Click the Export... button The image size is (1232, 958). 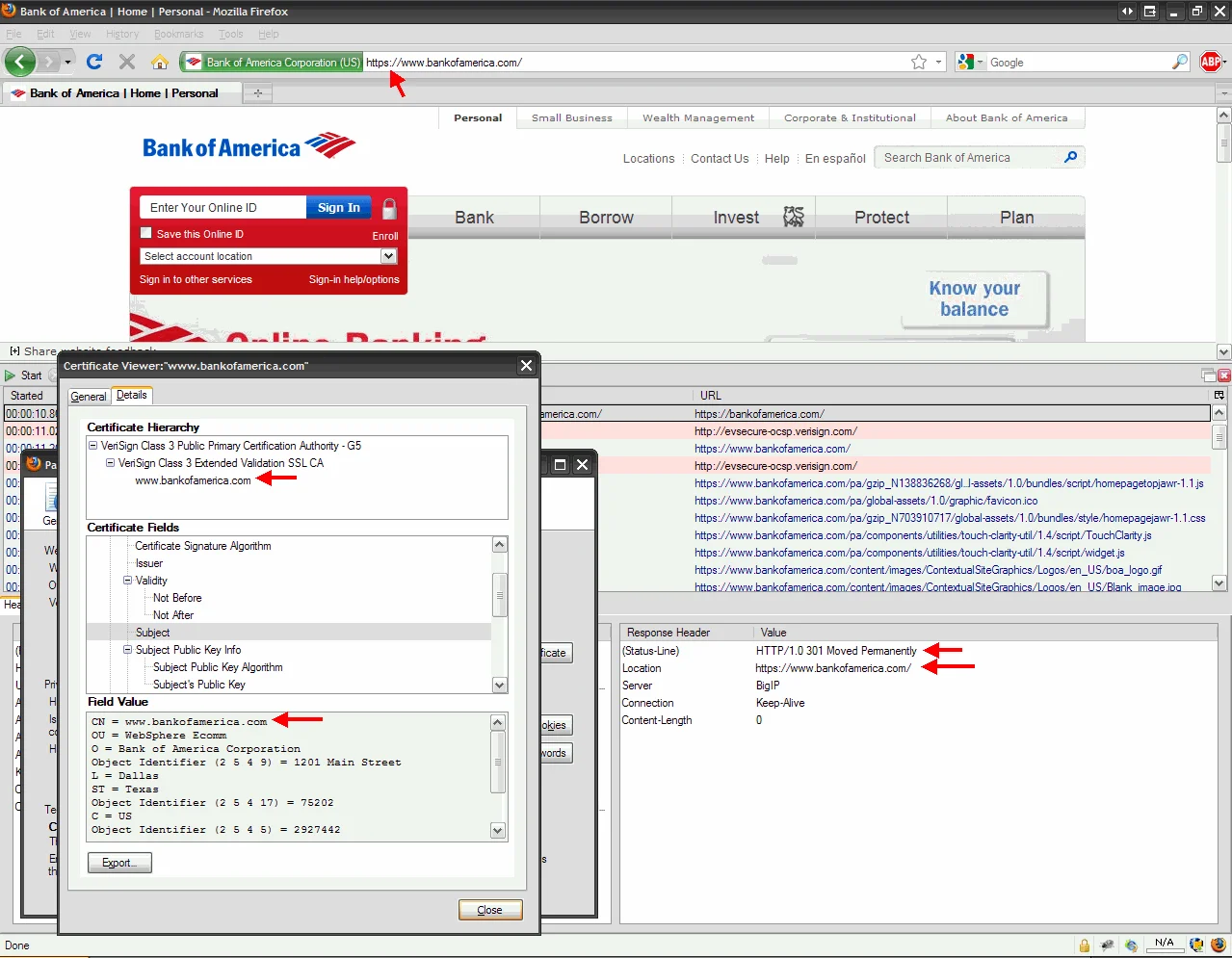(119, 863)
